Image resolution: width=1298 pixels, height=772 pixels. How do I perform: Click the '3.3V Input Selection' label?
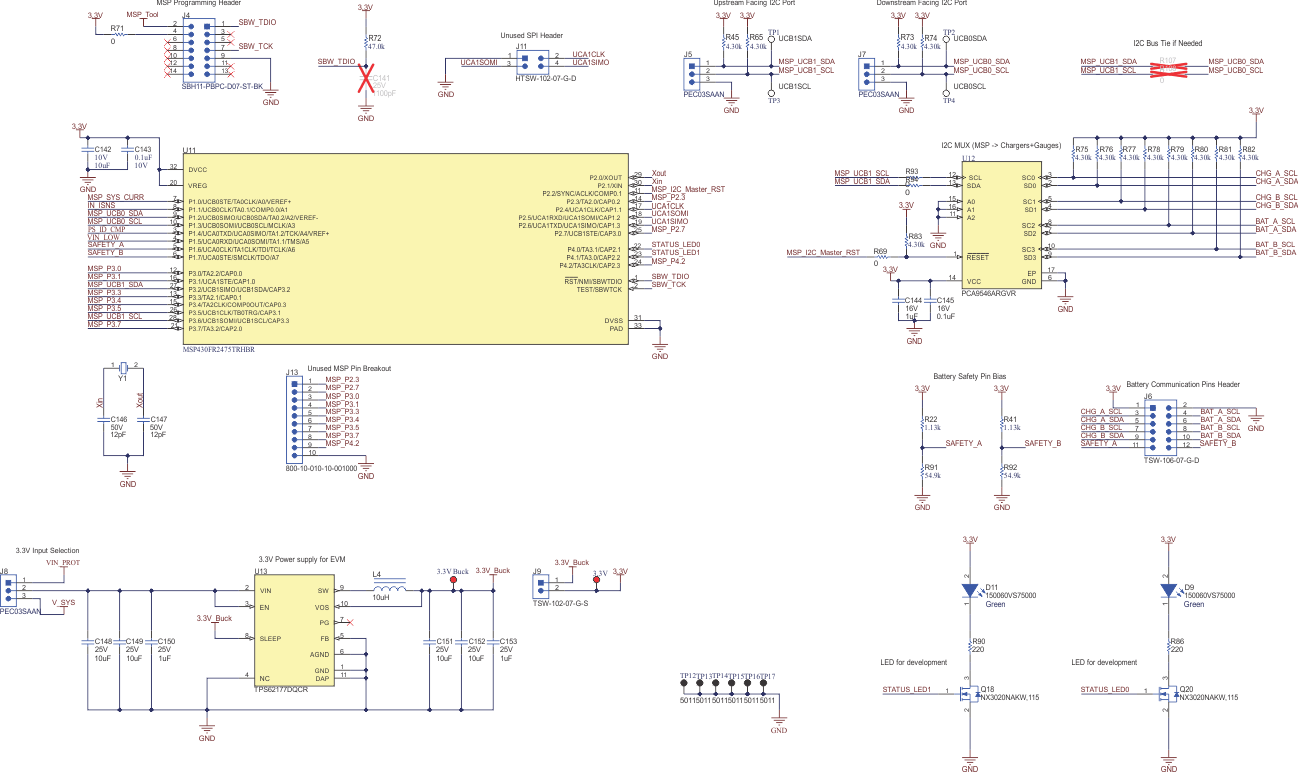47,551
